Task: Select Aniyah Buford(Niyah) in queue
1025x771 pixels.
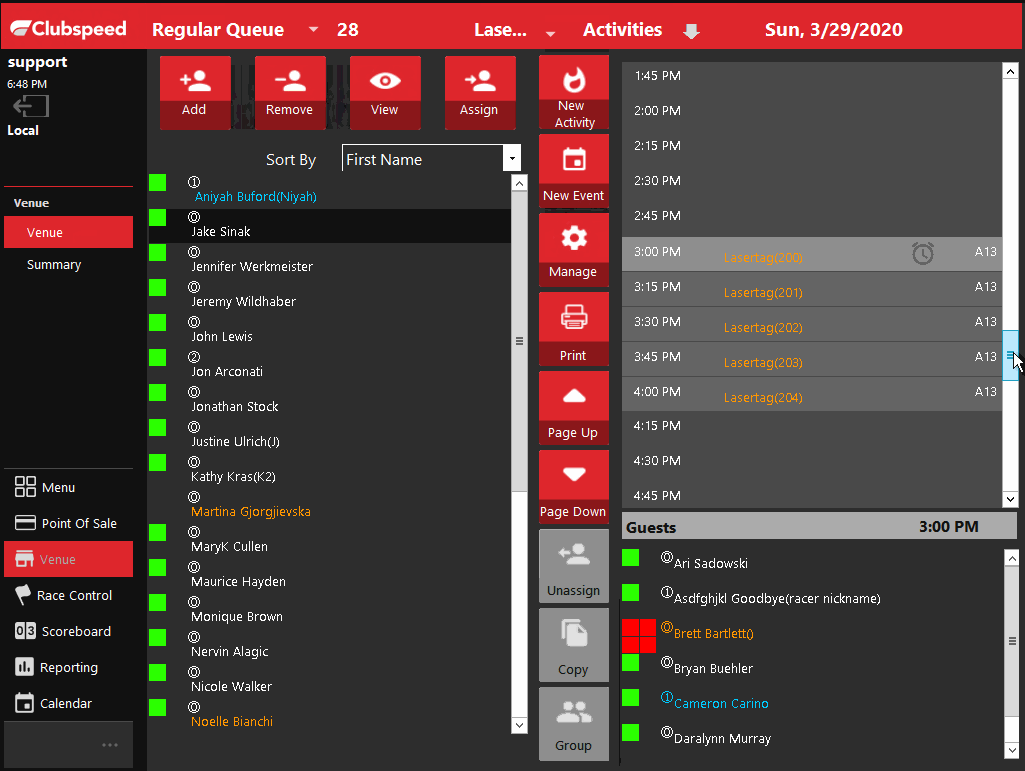Action: coord(329,190)
